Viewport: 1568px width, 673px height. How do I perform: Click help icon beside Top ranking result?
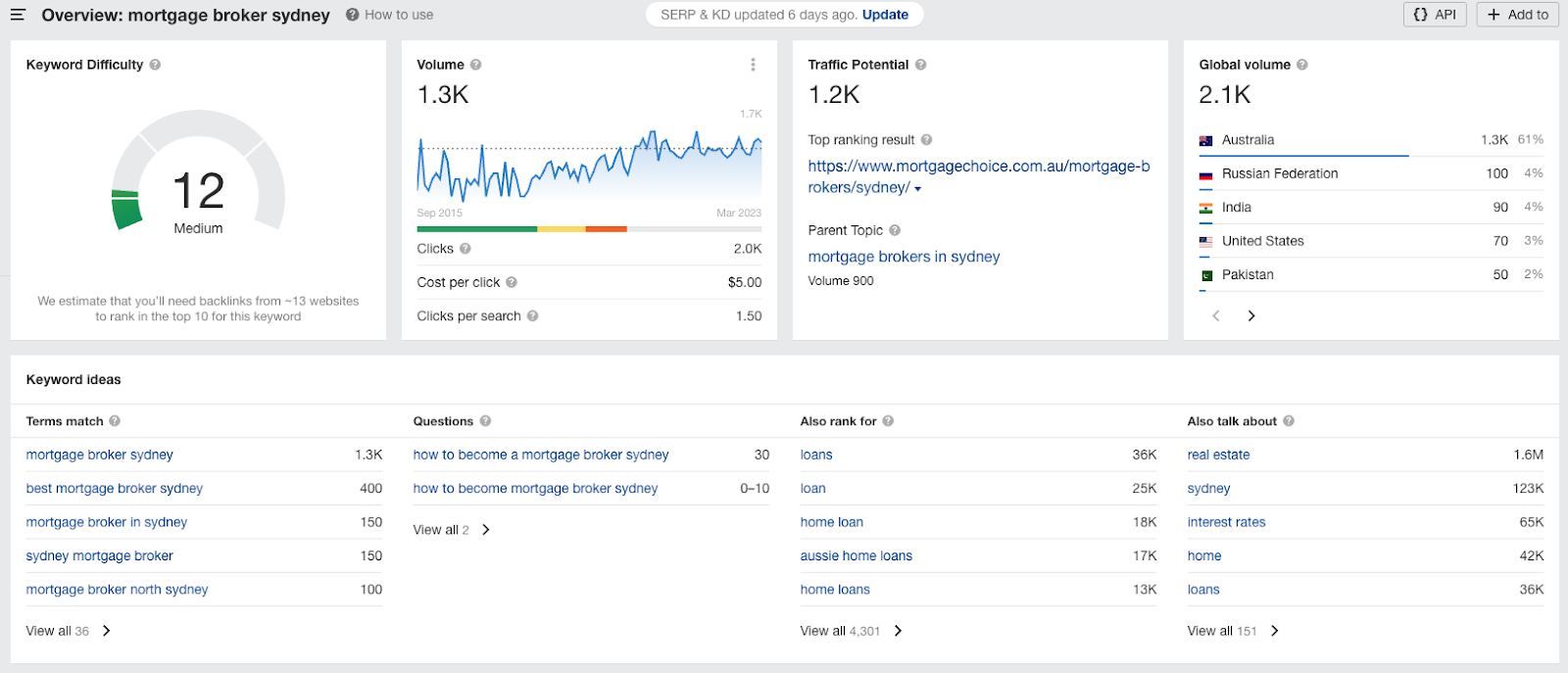click(x=926, y=140)
